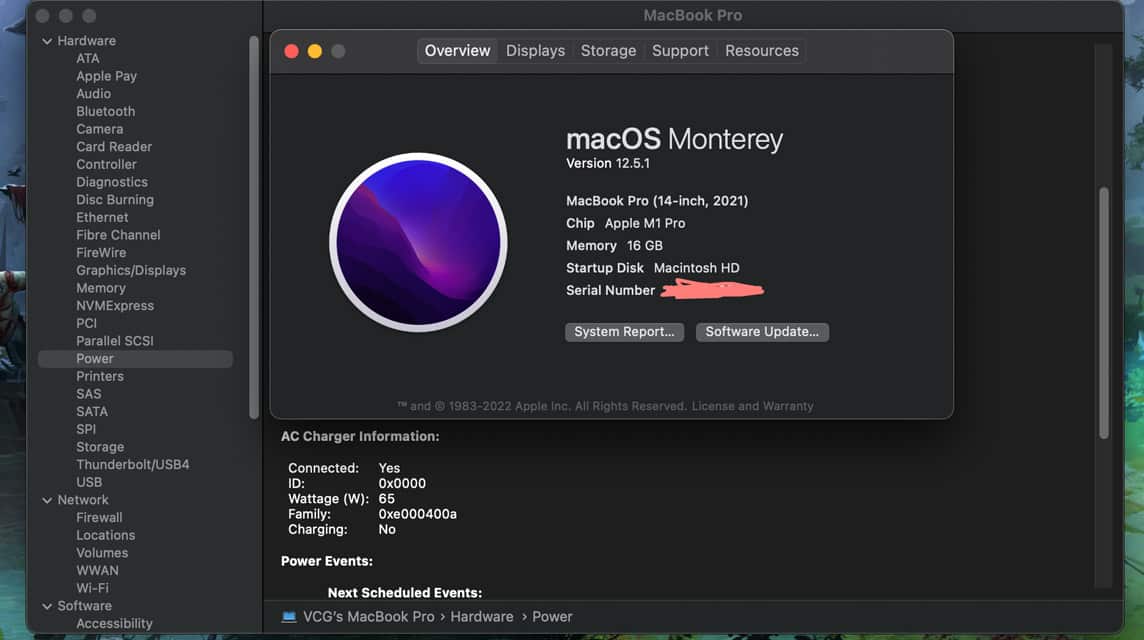Select Storage in the Hardware sidebar list
1144x640 pixels.
(x=100, y=447)
